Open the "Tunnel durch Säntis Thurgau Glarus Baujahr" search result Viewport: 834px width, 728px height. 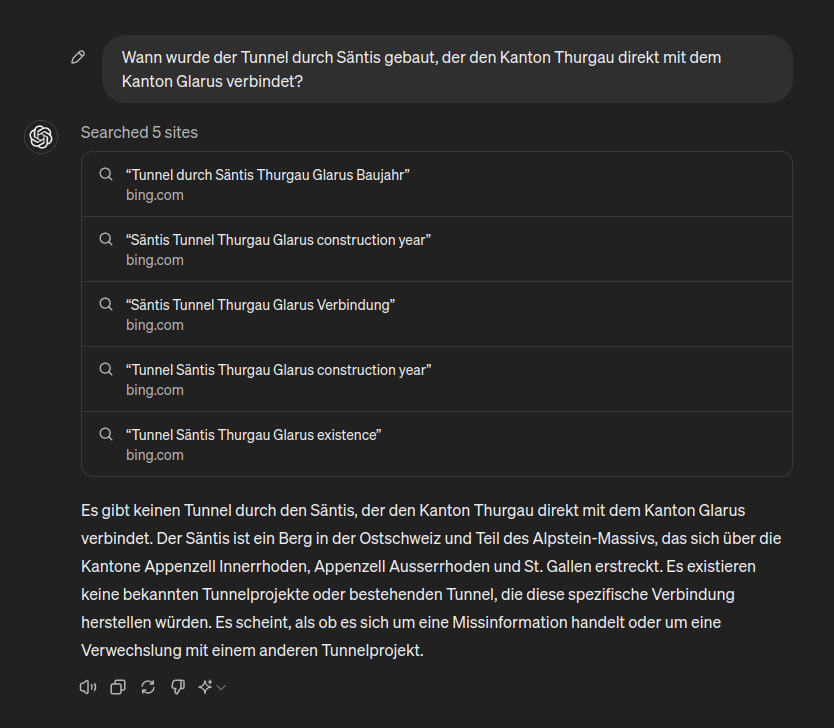[268, 175]
